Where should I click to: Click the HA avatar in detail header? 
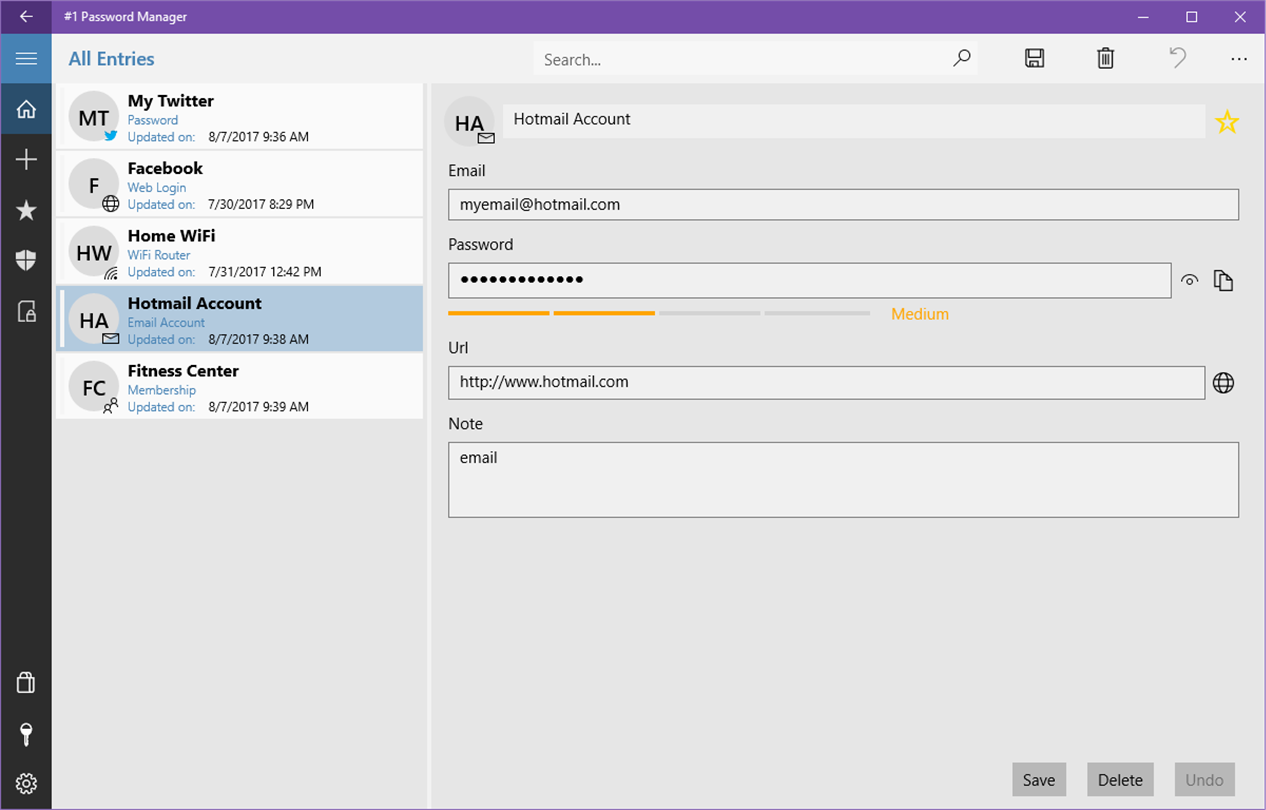470,122
